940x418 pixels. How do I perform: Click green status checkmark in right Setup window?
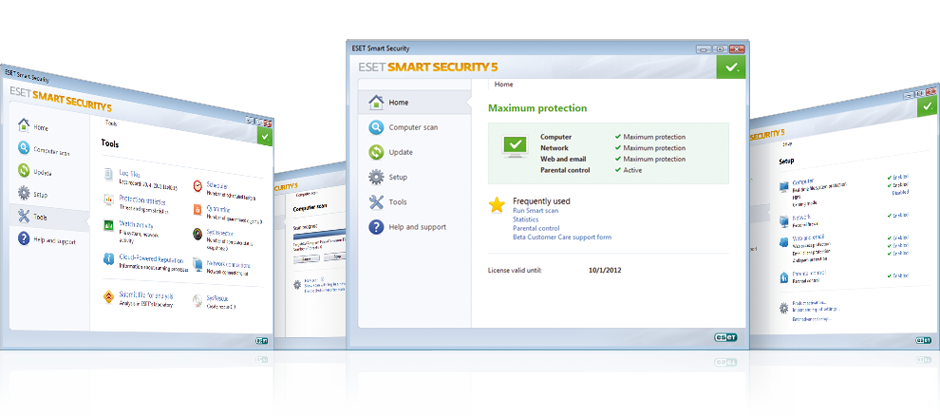929,107
